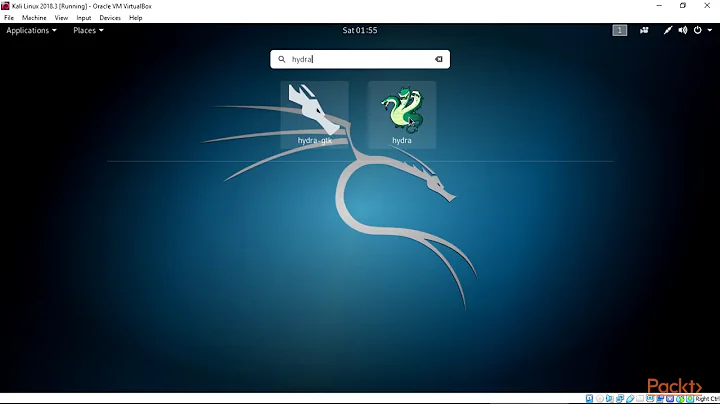Launch the hydra application
Image resolution: width=720 pixels, height=404 pixels.
(402, 115)
